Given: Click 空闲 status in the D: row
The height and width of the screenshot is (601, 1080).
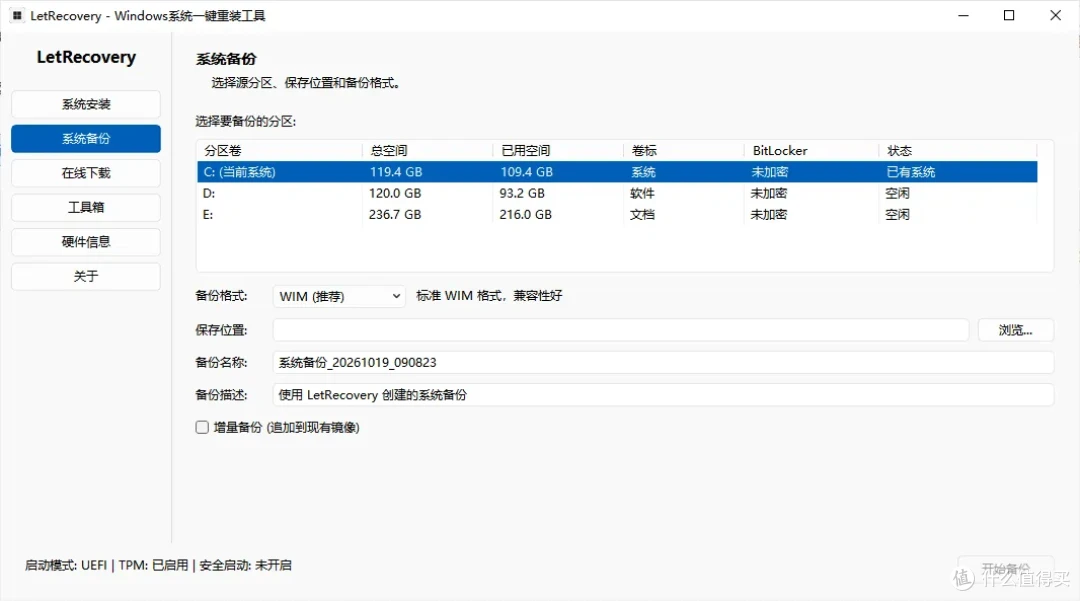Looking at the screenshot, I should (897, 193).
